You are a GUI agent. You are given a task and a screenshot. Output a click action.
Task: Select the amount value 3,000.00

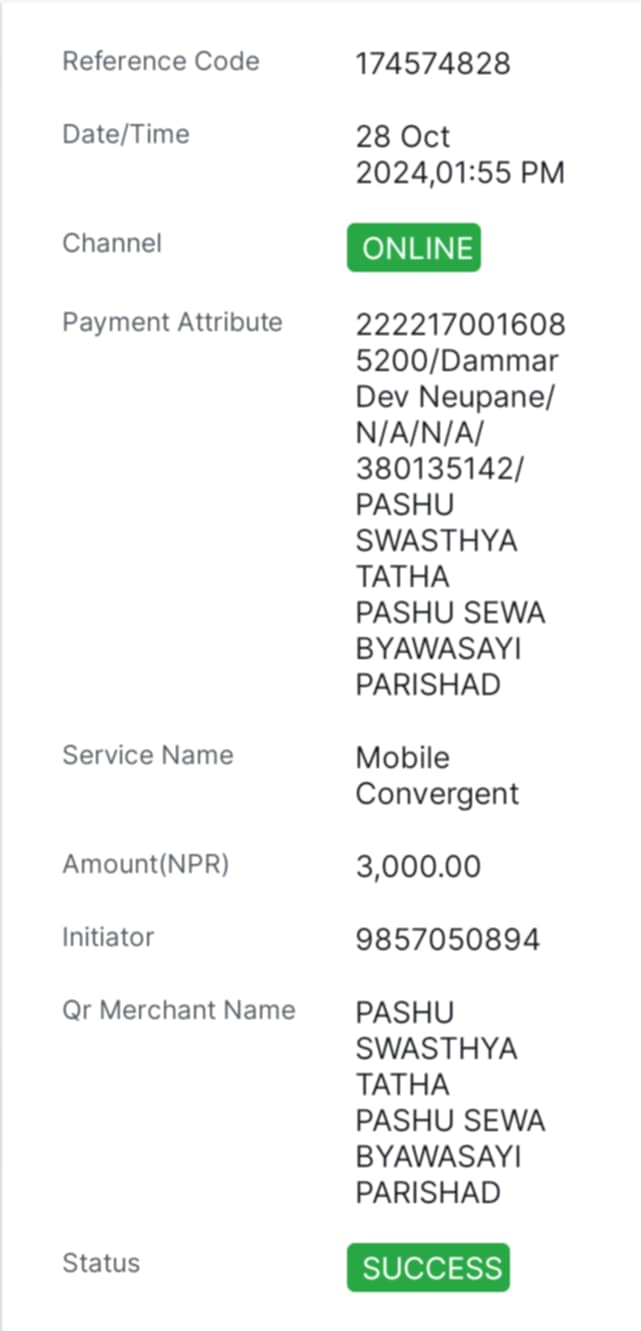418,867
